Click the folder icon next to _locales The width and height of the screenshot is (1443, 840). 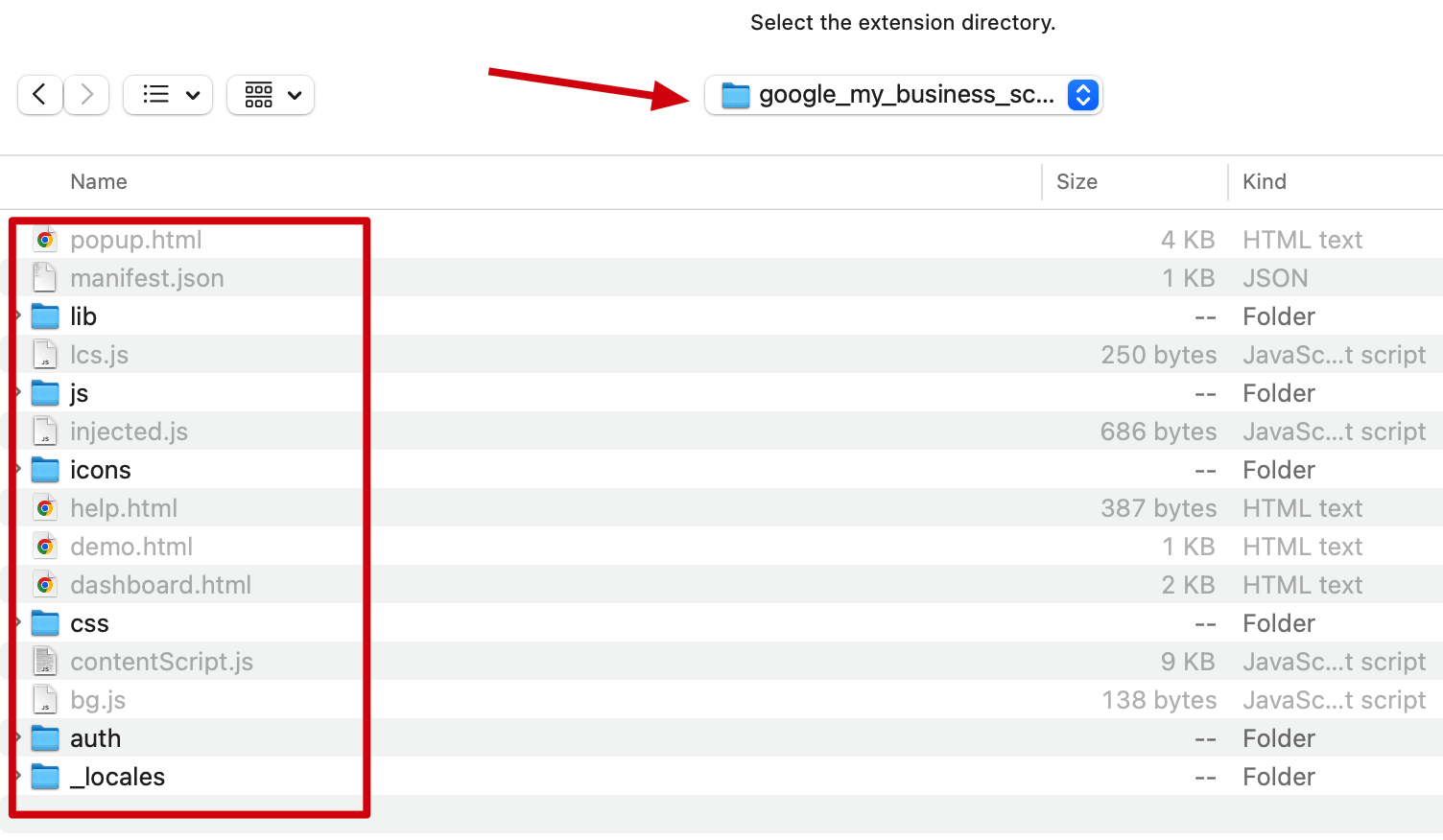tap(45, 776)
